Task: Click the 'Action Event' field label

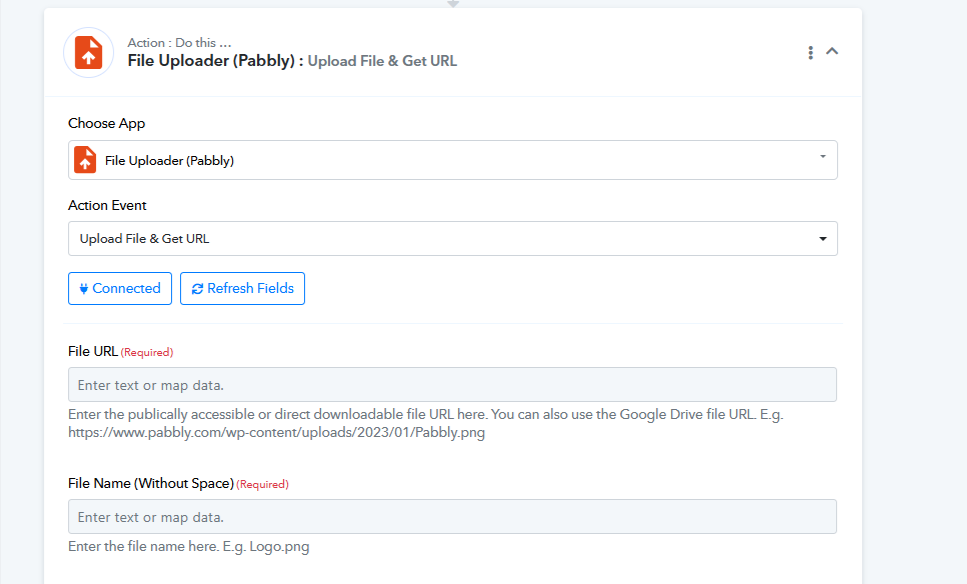Action: pos(107,205)
